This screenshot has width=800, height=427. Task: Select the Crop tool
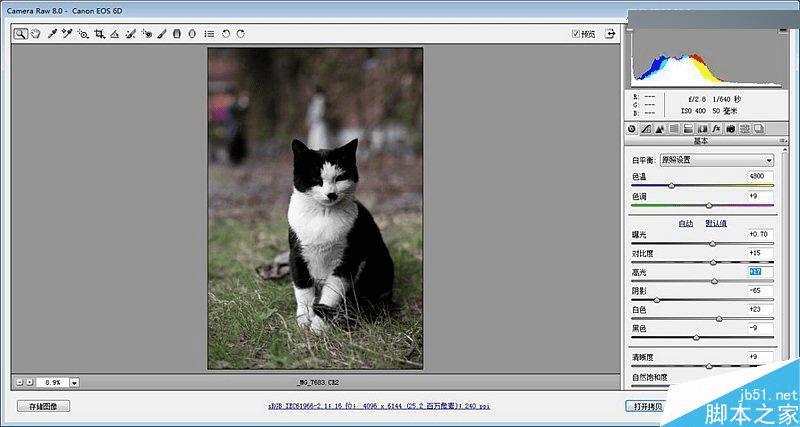coord(99,34)
